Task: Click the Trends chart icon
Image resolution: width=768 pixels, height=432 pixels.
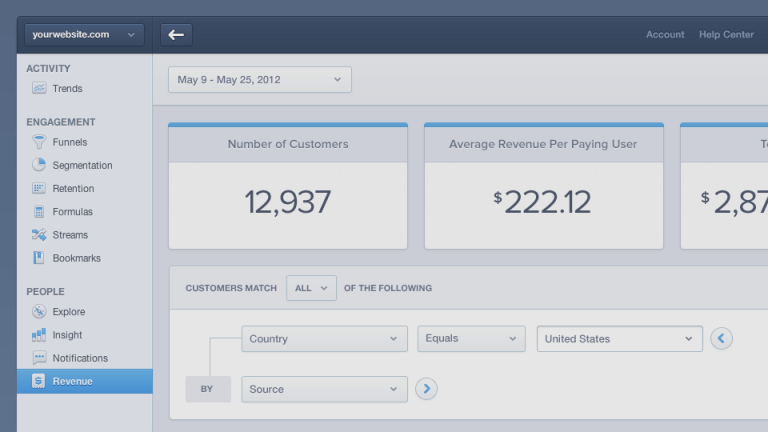Action: (39, 88)
